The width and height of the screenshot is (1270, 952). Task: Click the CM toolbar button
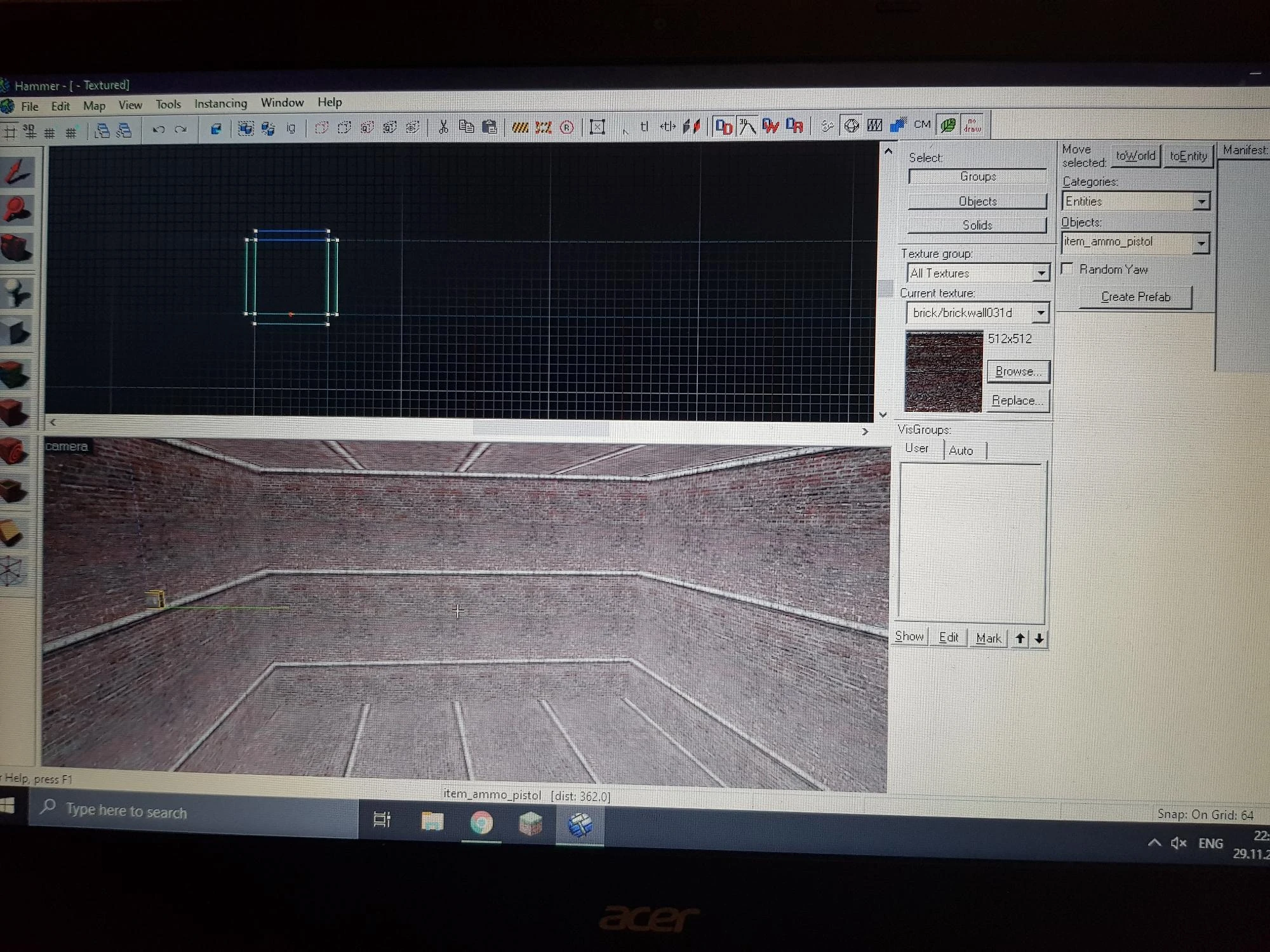tap(922, 125)
